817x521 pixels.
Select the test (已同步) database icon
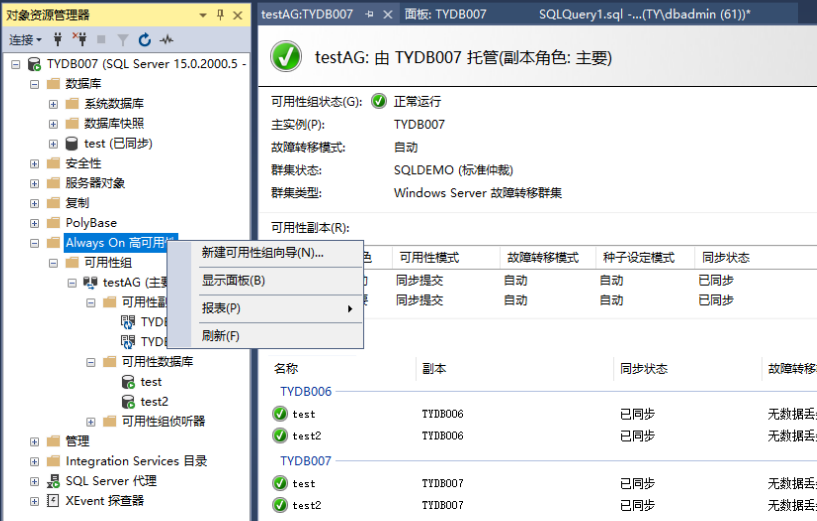point(72,144)
